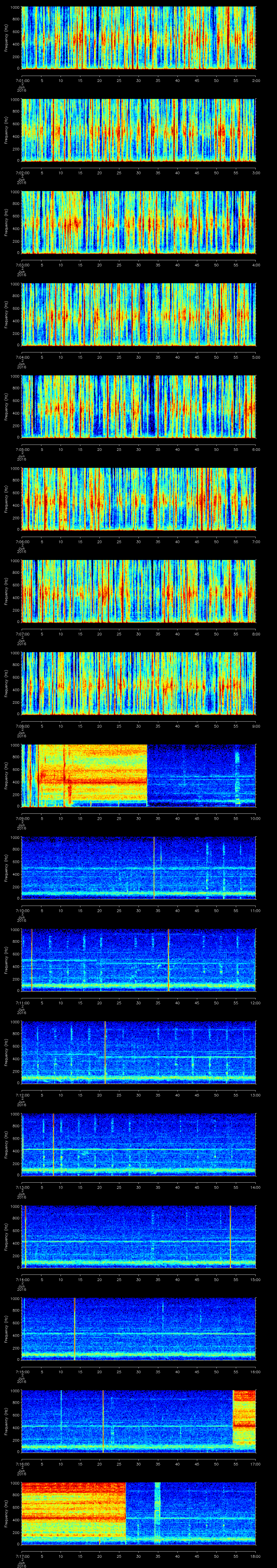277x1568 pixels.
Task: Click the 7:05:00 start time label
Action: click(22, 449)
